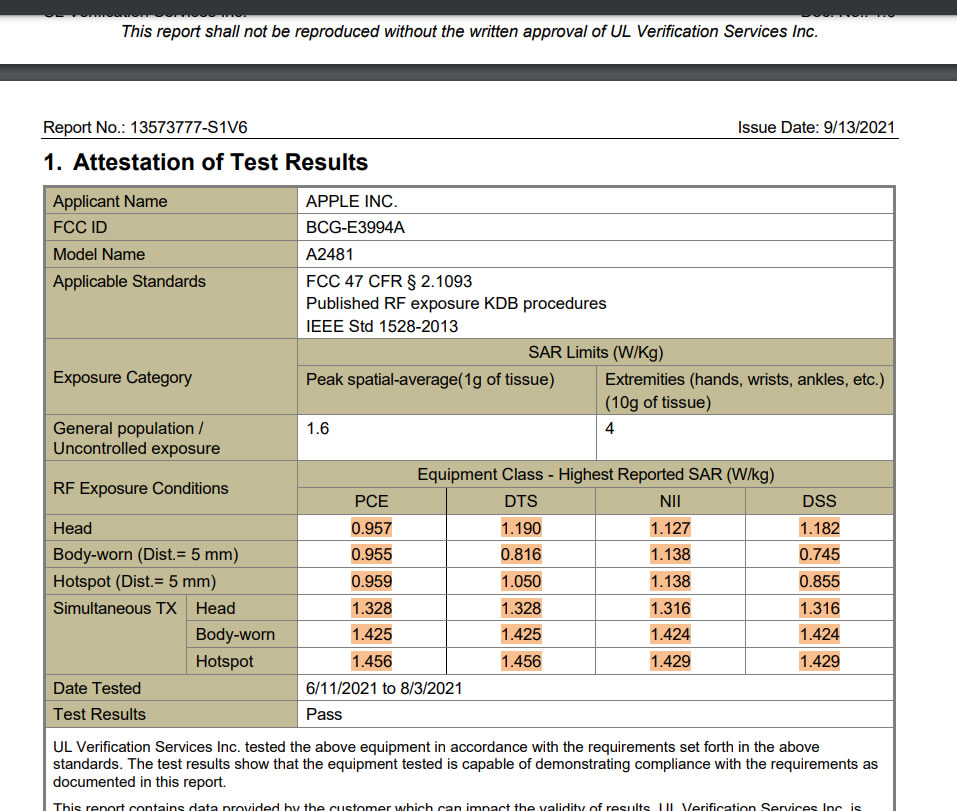Select the DSS column header

point(819,501)
